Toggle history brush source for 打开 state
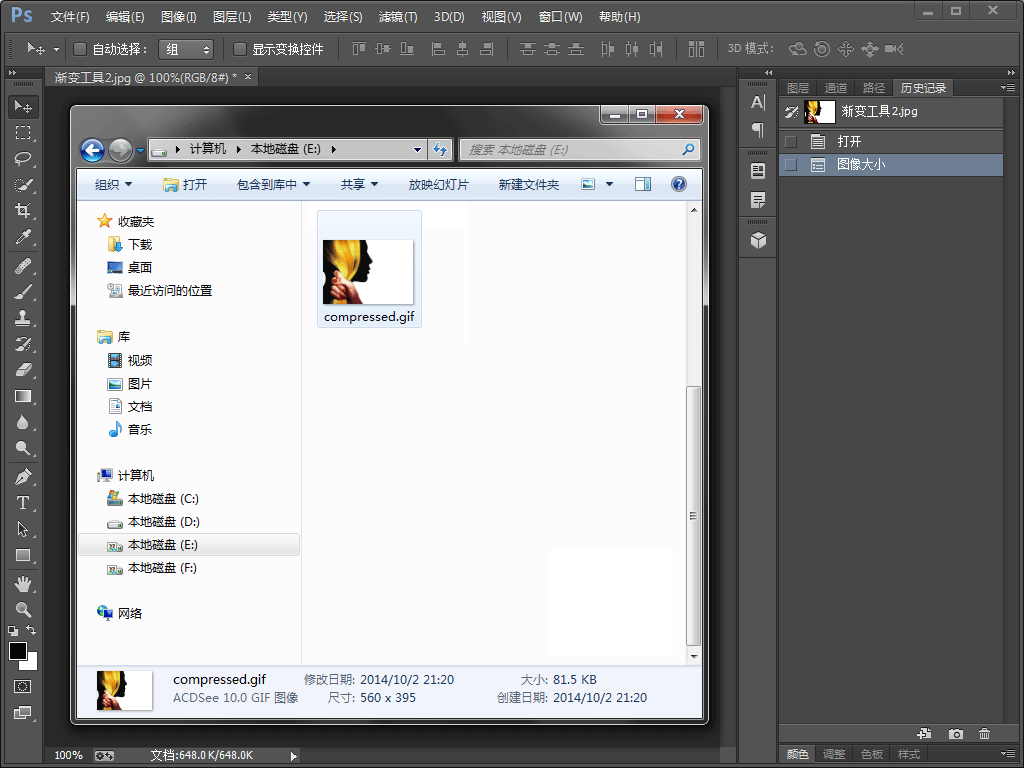This screenshot has width=1024, height=768. [791, 141]
